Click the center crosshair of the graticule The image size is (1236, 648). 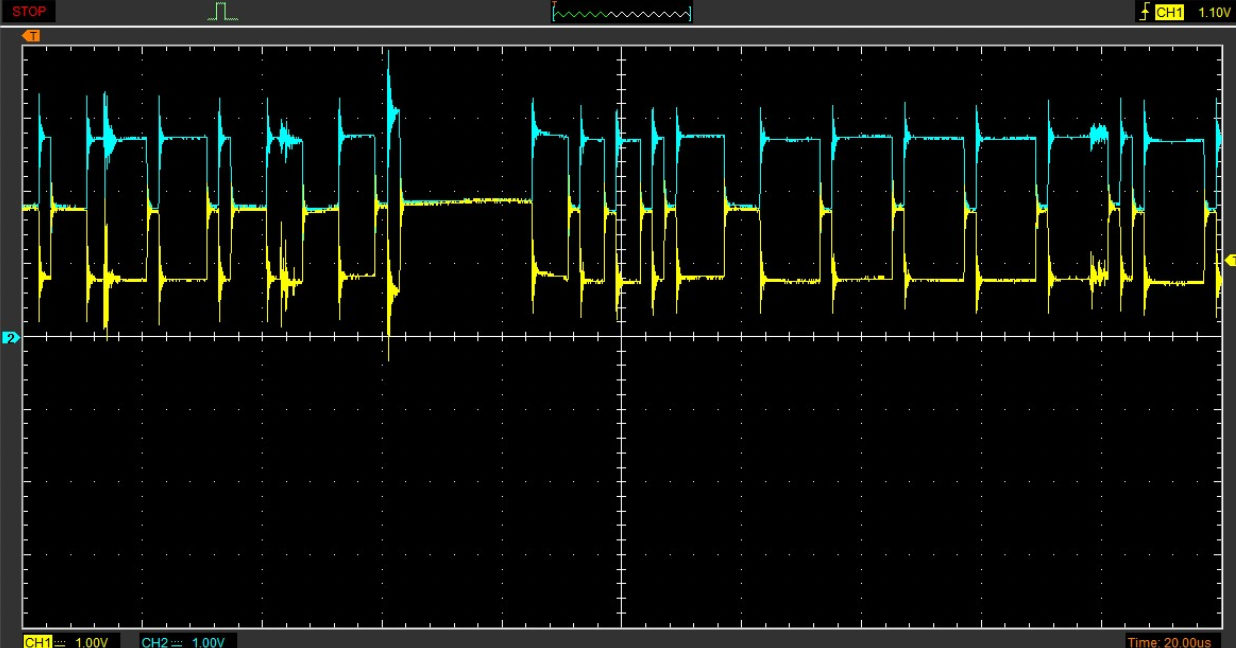pos(621,336)
